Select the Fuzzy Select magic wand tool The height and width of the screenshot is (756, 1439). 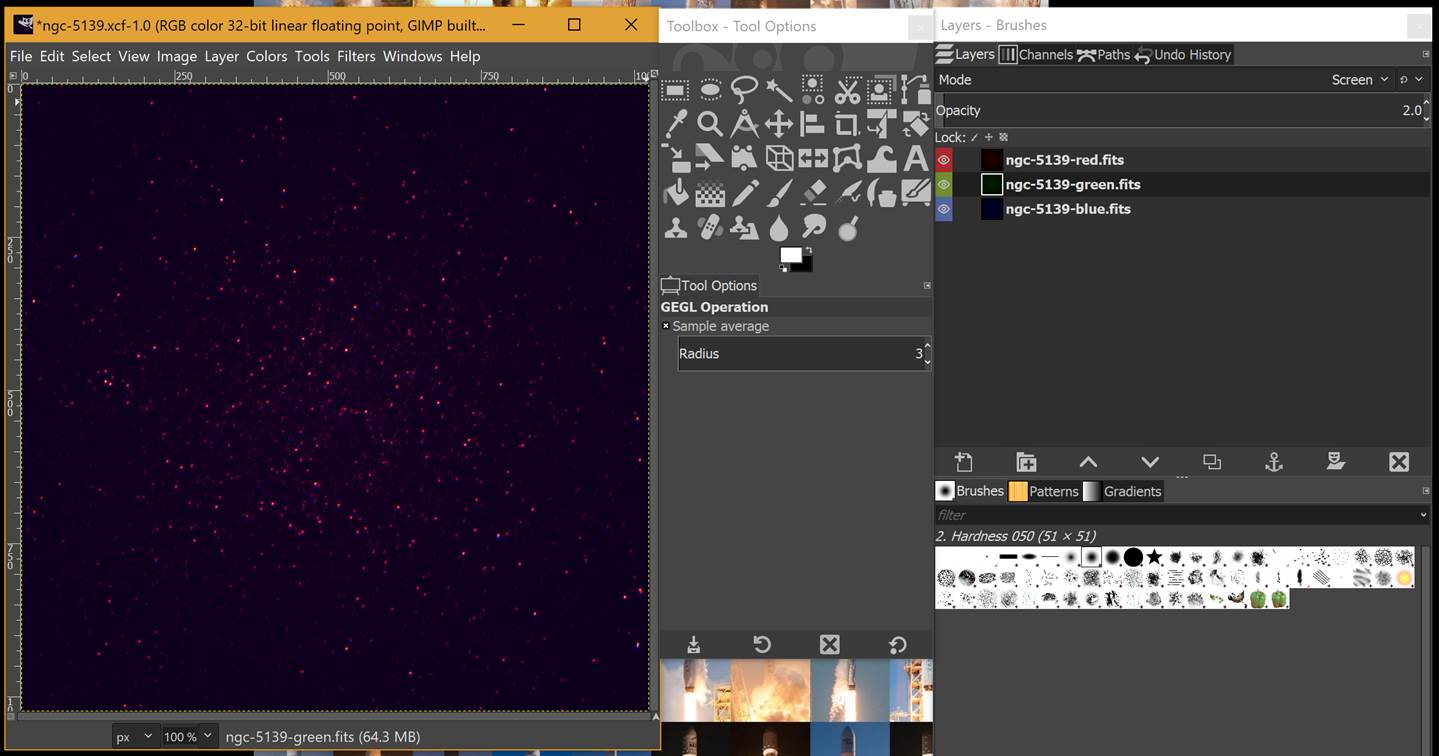pos(778,91)
